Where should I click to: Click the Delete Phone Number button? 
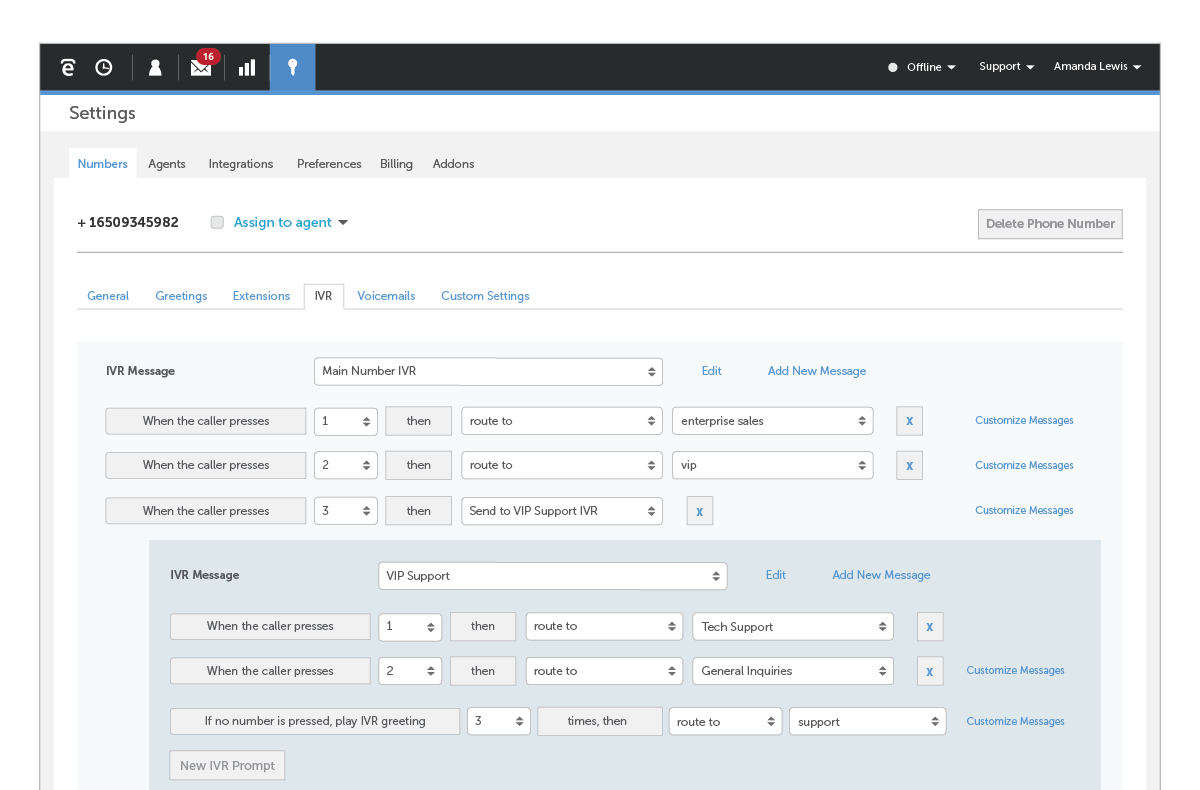(1050, 224)
